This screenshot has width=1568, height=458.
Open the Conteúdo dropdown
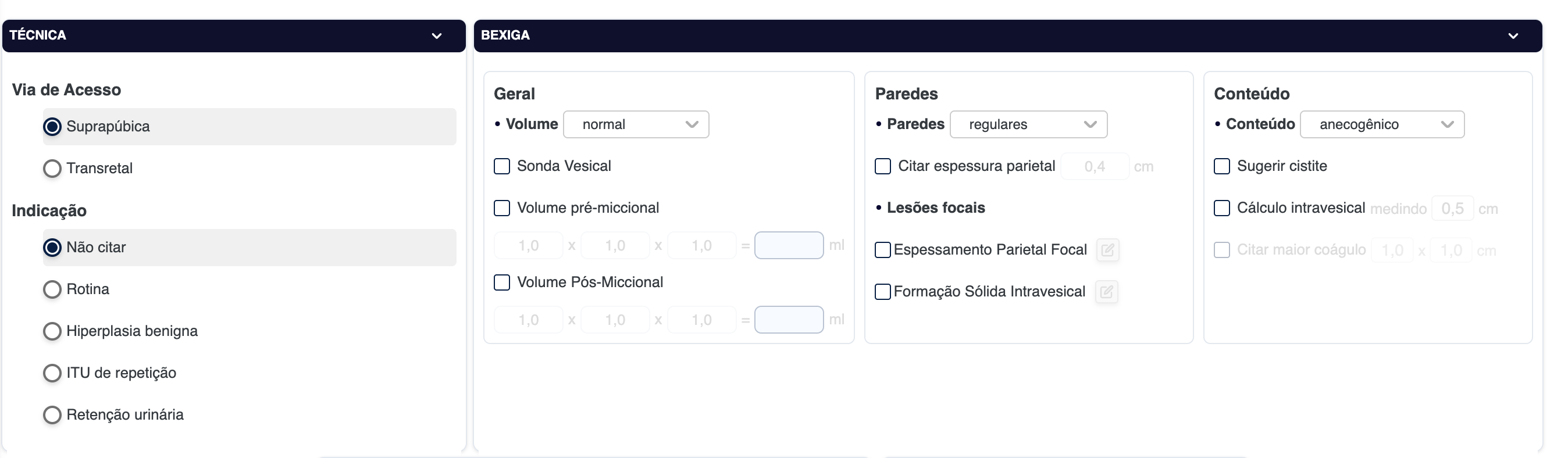point(1382,125)
